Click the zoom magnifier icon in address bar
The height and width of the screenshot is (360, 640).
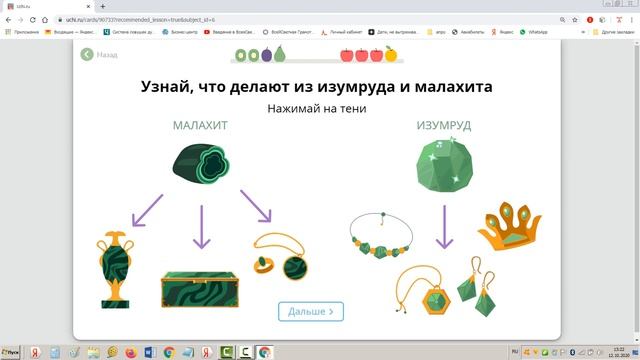562,20
